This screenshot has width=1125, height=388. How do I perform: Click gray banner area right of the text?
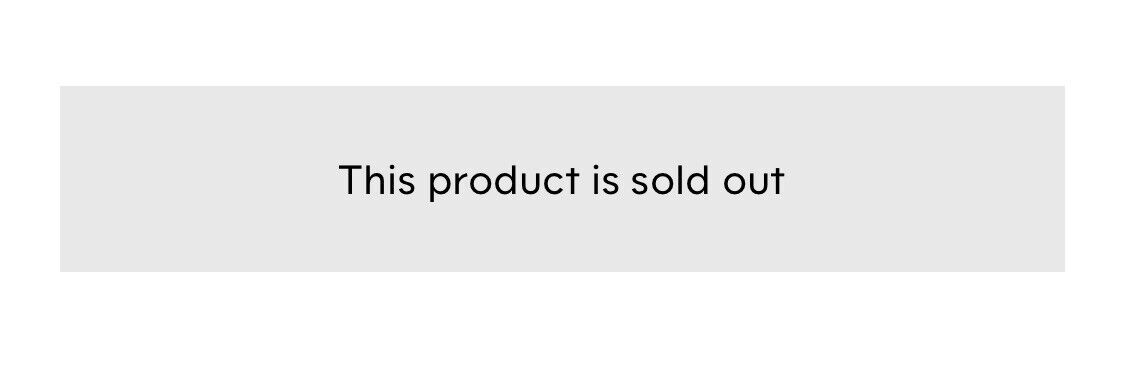pyautogui.click(x=925, y=179)
